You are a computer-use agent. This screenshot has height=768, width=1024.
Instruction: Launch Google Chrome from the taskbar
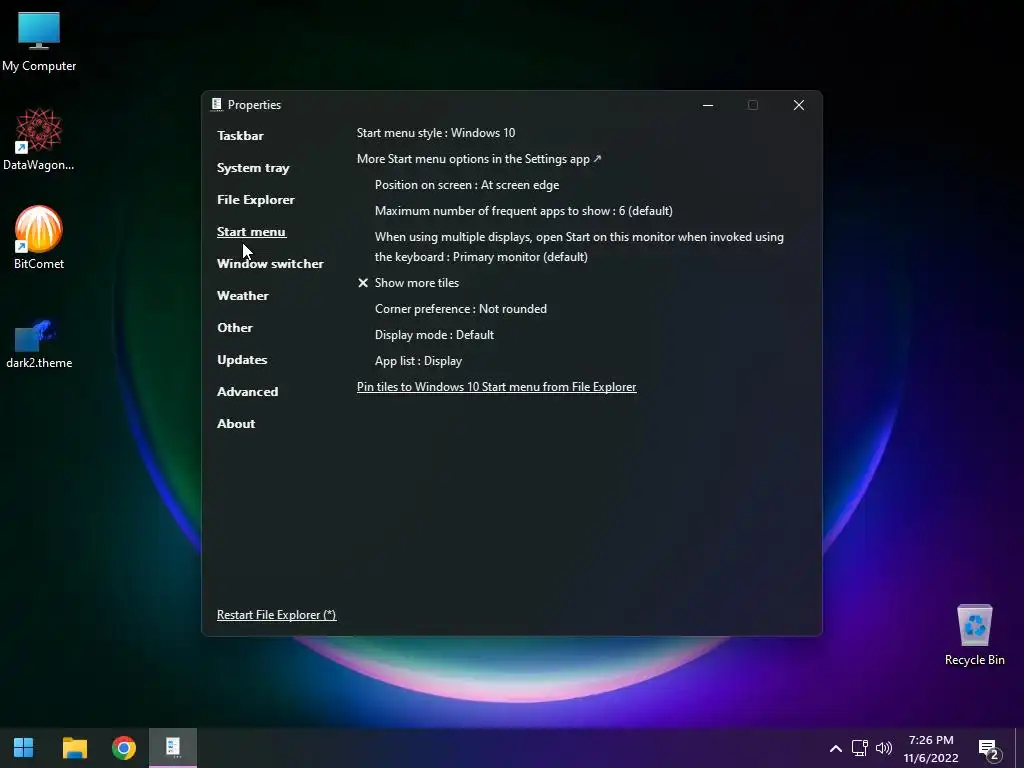[123, 747]
